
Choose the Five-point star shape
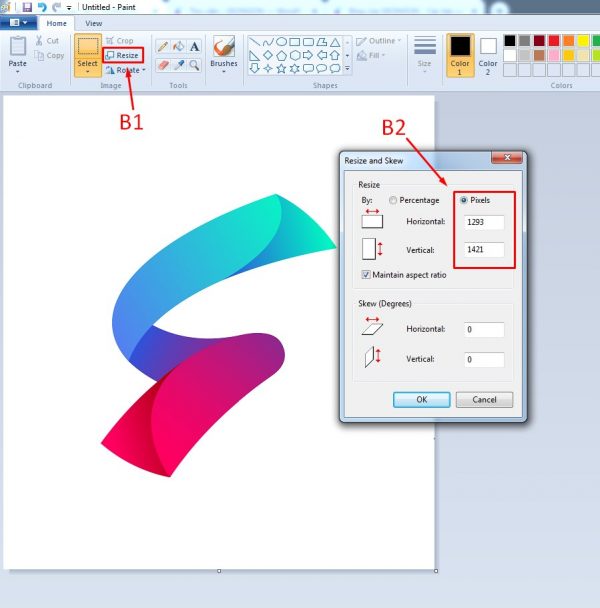282,69
